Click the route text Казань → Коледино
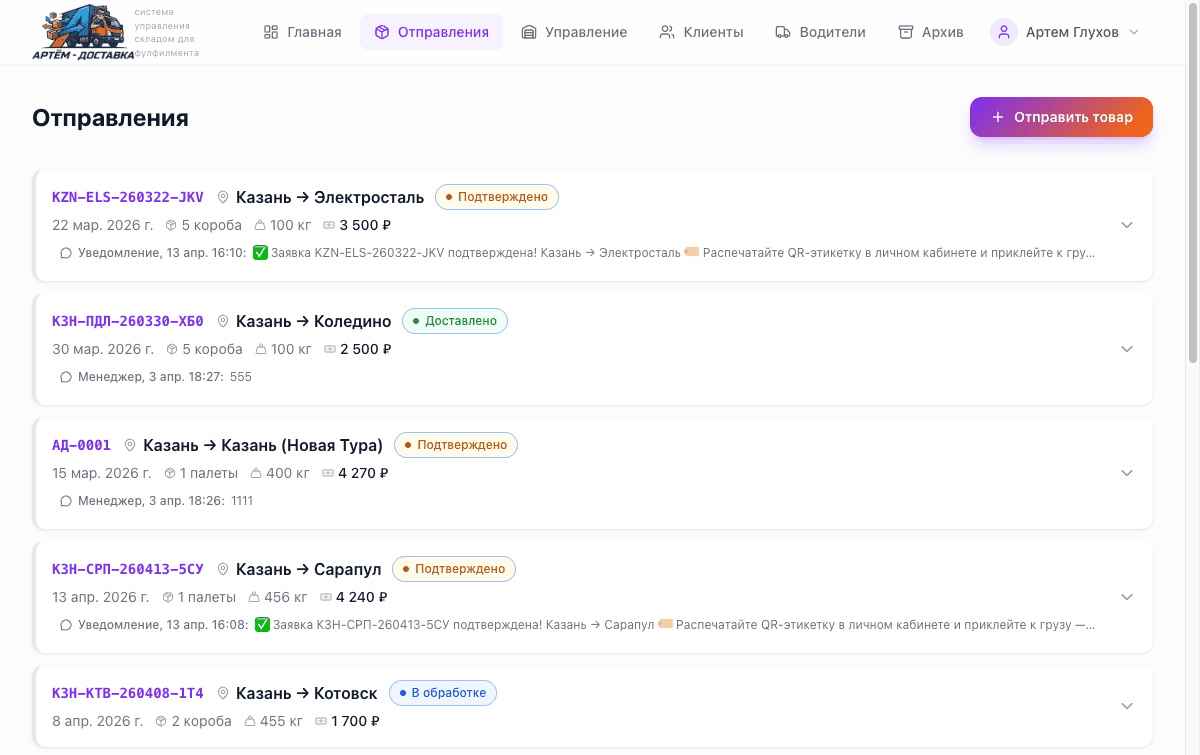Image resolution: width=1200 pixels, height=755 pixels. 313,321
